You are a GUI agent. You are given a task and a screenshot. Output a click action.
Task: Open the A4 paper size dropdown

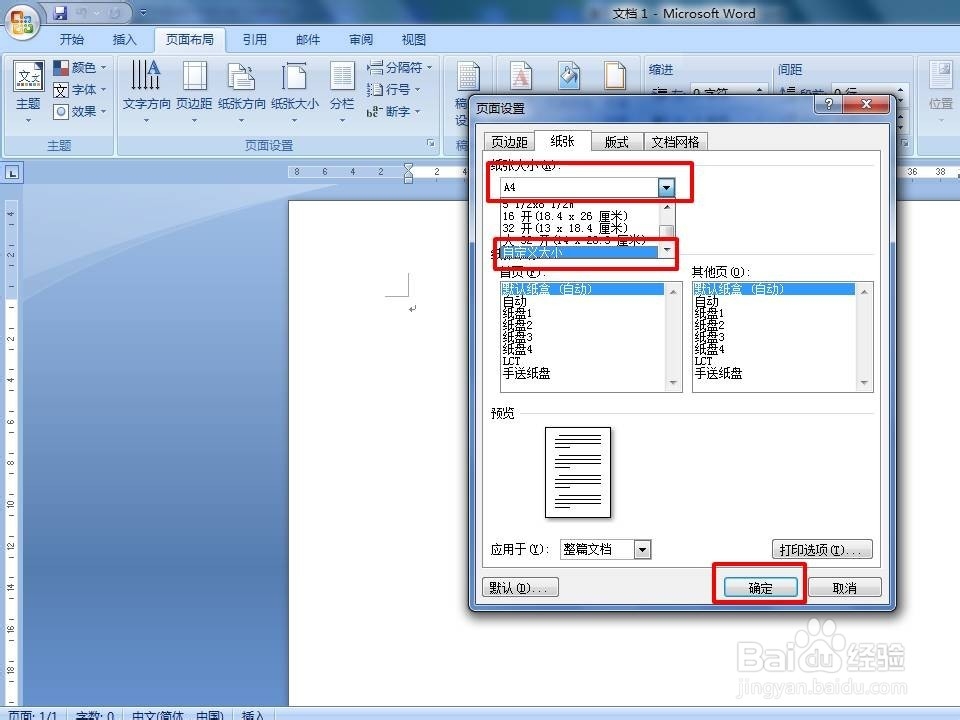click(666, 186)
